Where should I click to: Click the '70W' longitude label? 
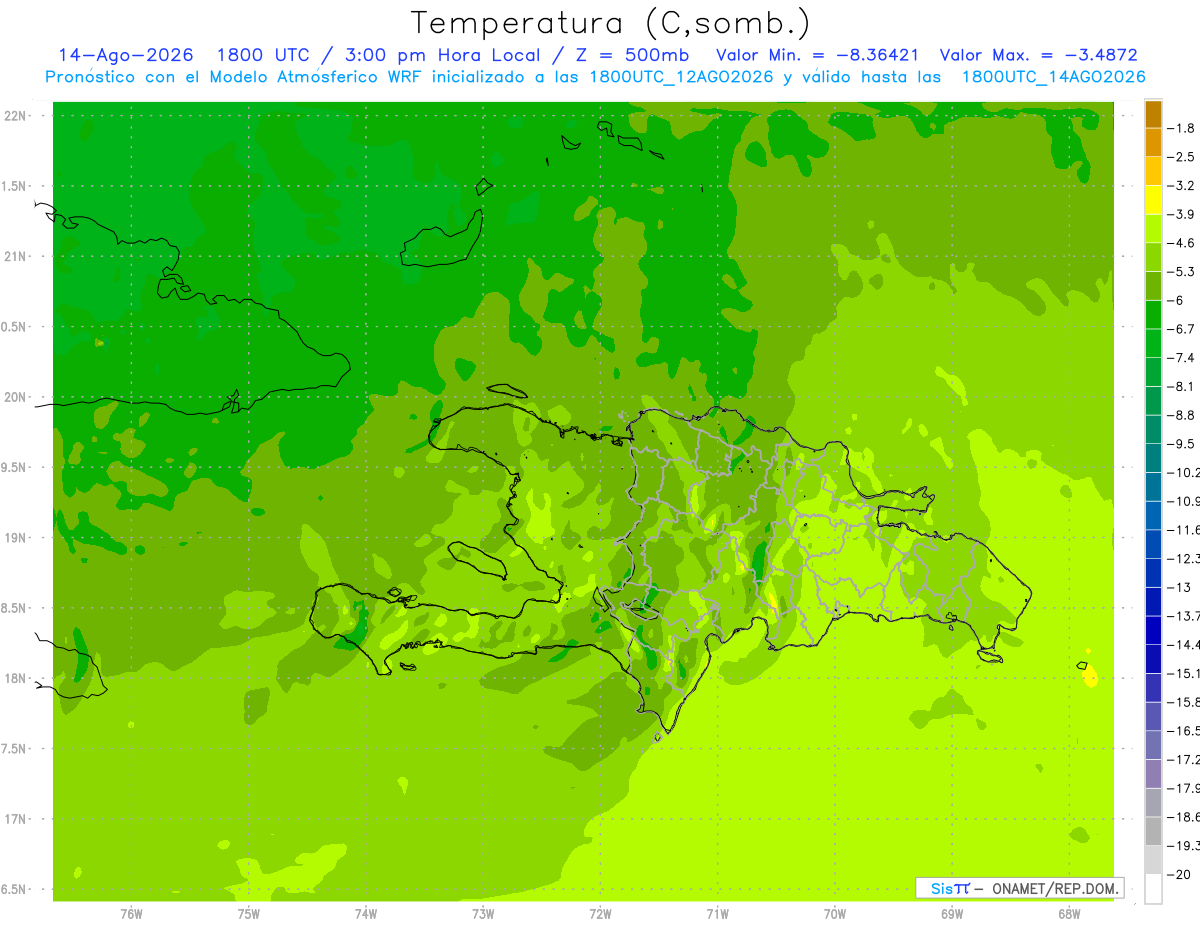tap(835, 914)
